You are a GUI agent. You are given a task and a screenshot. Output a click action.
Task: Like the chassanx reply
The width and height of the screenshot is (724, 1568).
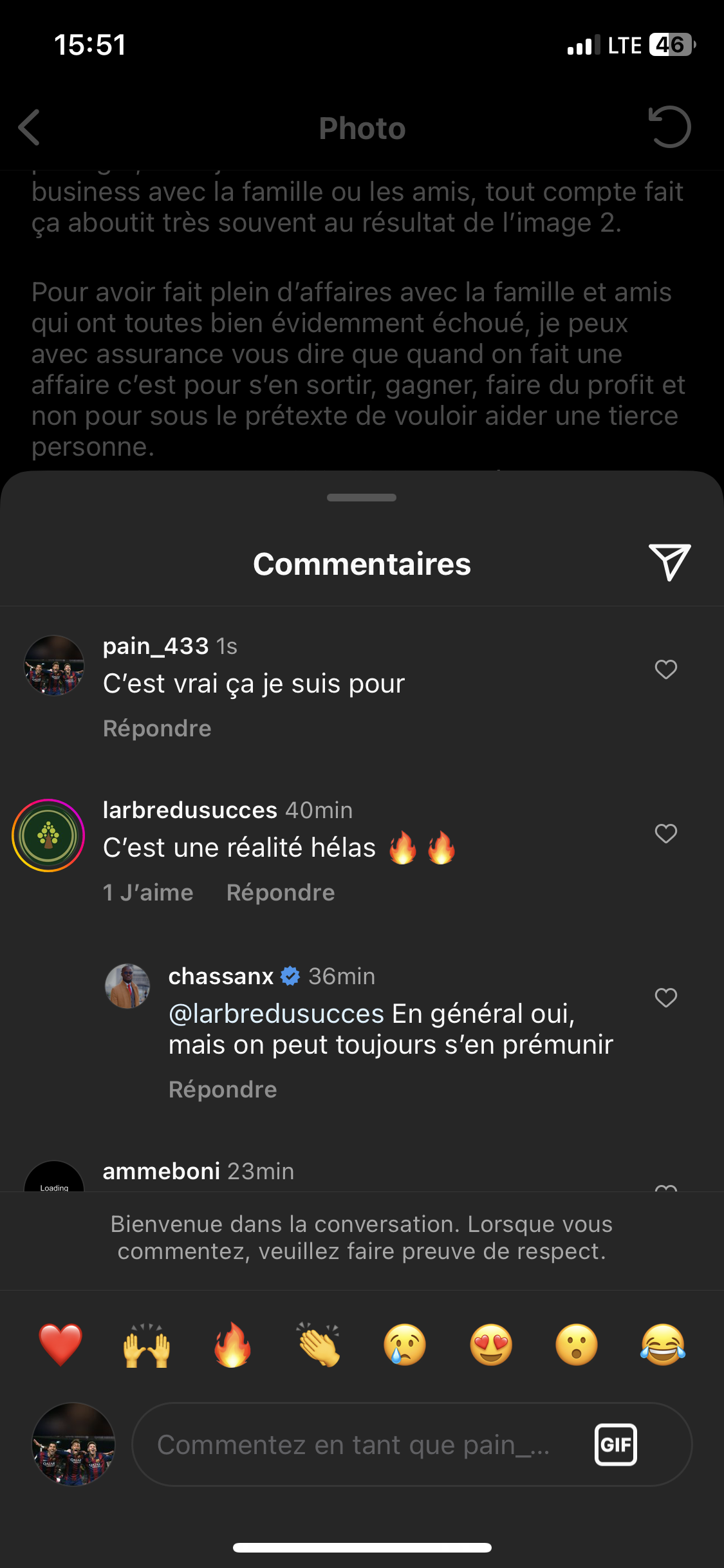pyautogui.click(x=666, y=998)
